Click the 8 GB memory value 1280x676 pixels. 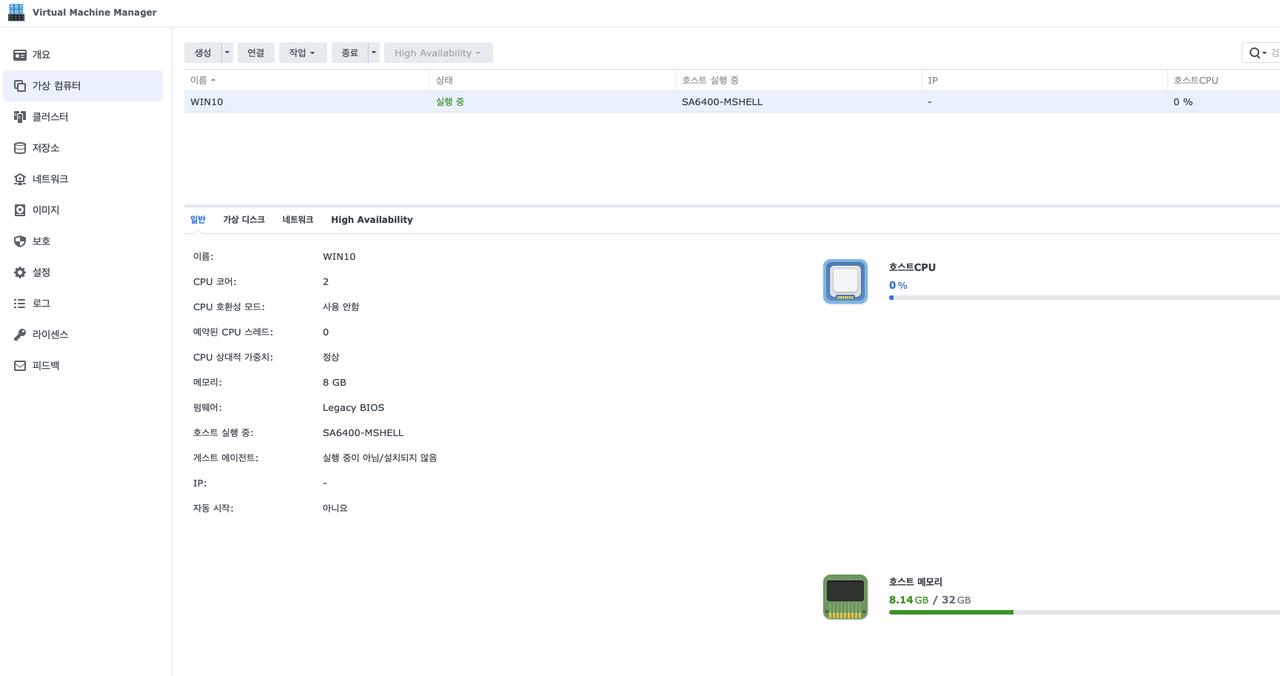pyautogui.click(x=334, y=383)
